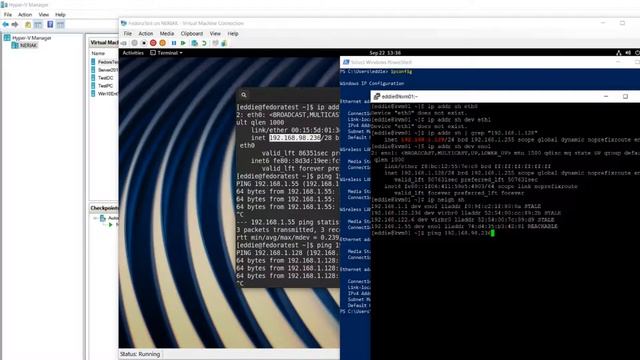
Task: Select the FedoraTest virtual machine row
Action: tap(104, 62)
